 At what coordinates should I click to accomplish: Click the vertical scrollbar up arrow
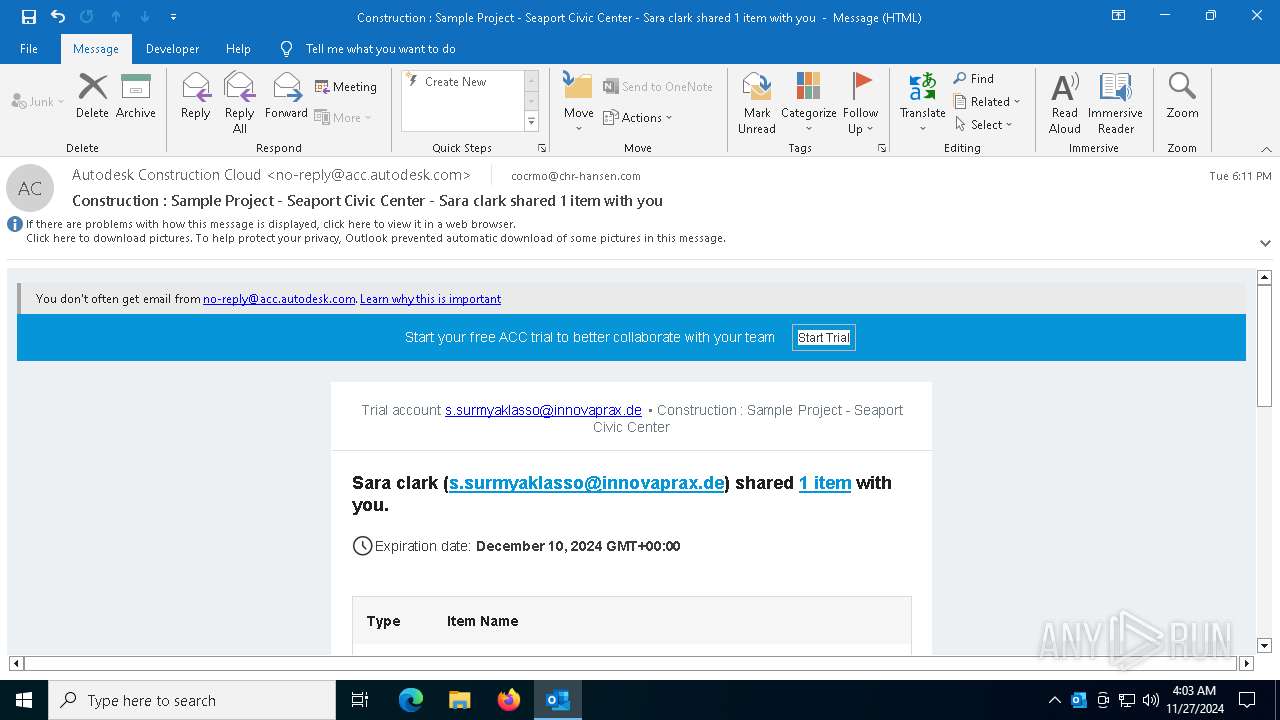tap(1264, 277)
